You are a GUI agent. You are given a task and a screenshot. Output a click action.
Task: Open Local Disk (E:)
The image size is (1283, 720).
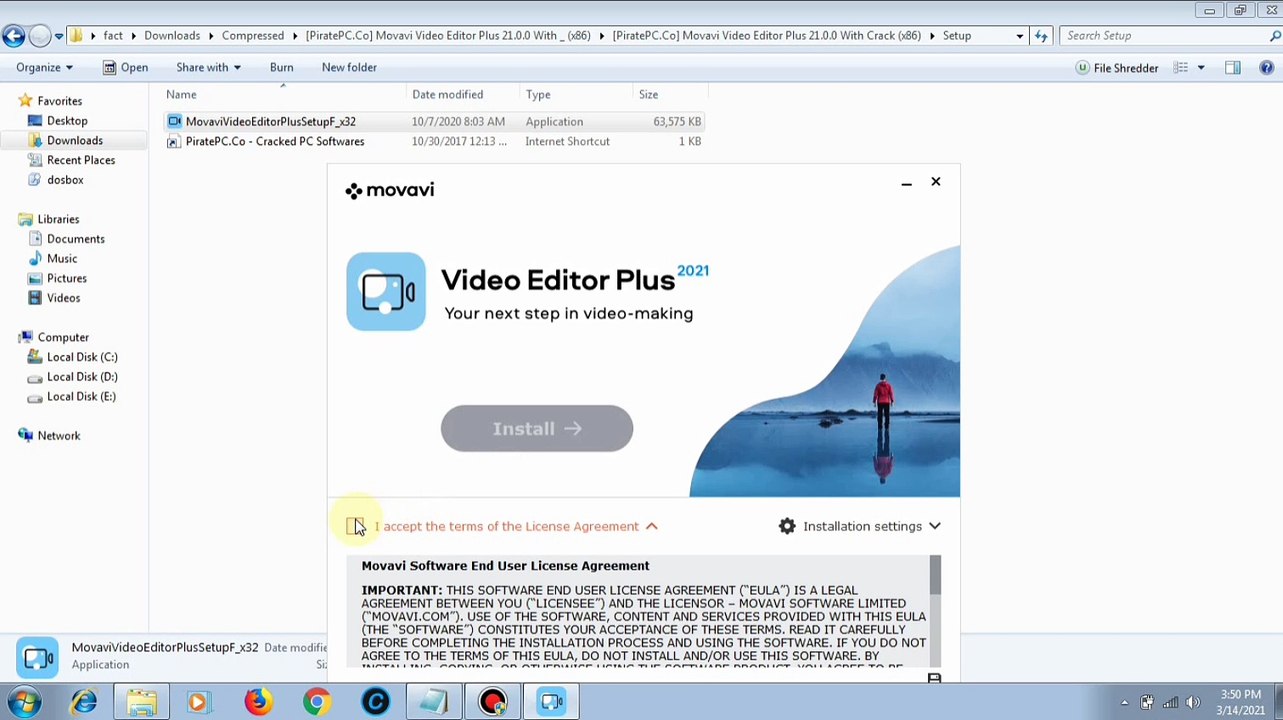(x=81, y=396)
